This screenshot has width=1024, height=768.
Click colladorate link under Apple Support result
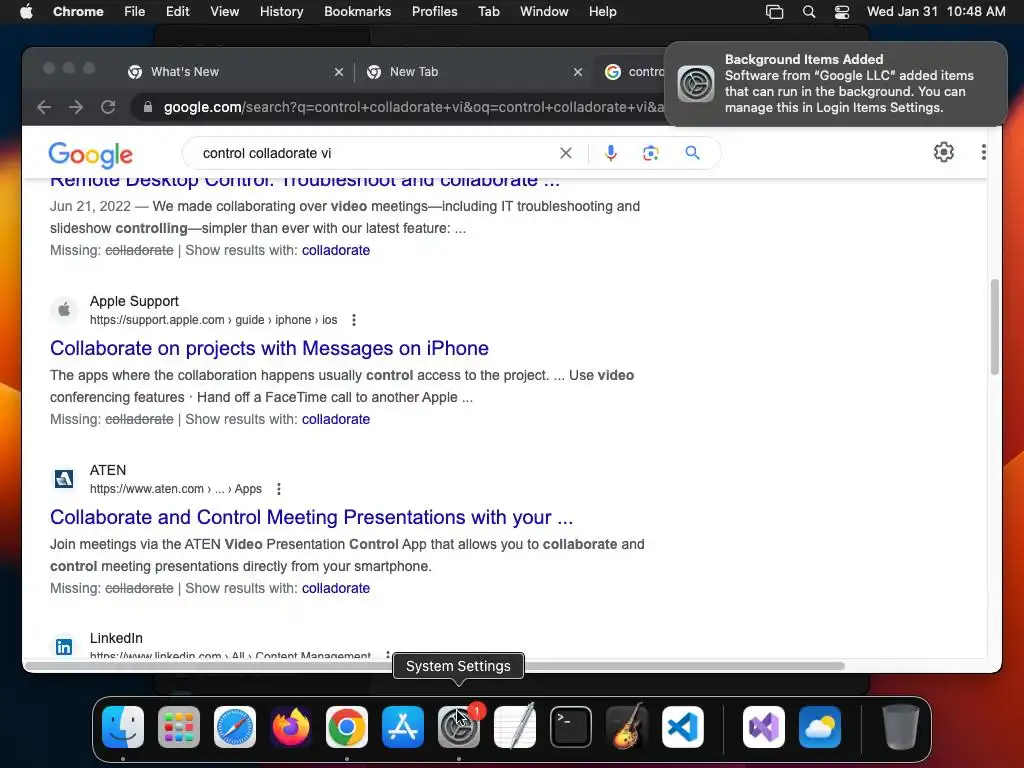[x=336, y=419]
